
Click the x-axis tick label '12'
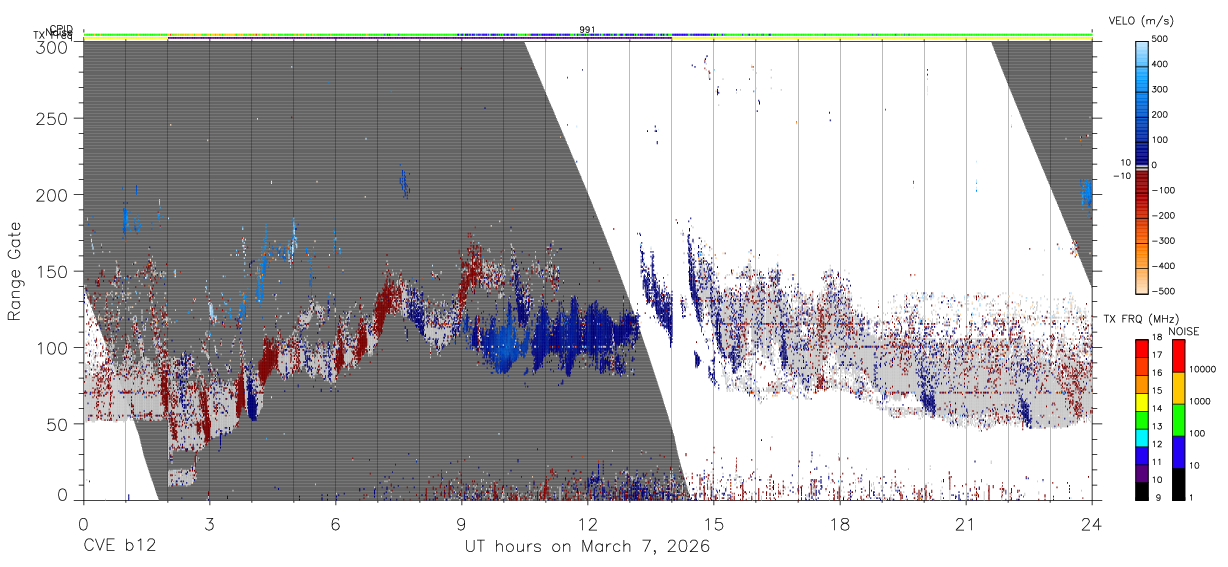click(588, 525)
